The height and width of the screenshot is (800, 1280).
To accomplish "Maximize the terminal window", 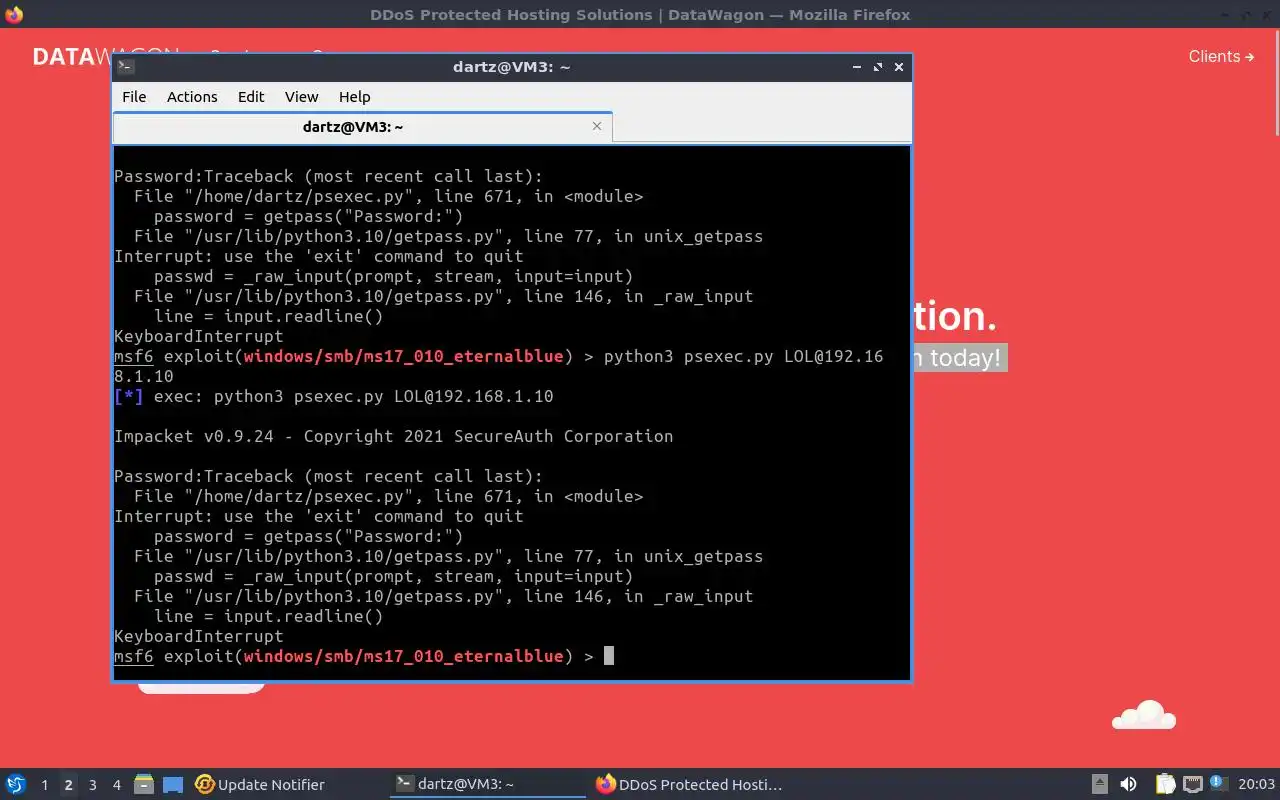I will [878, 67].
